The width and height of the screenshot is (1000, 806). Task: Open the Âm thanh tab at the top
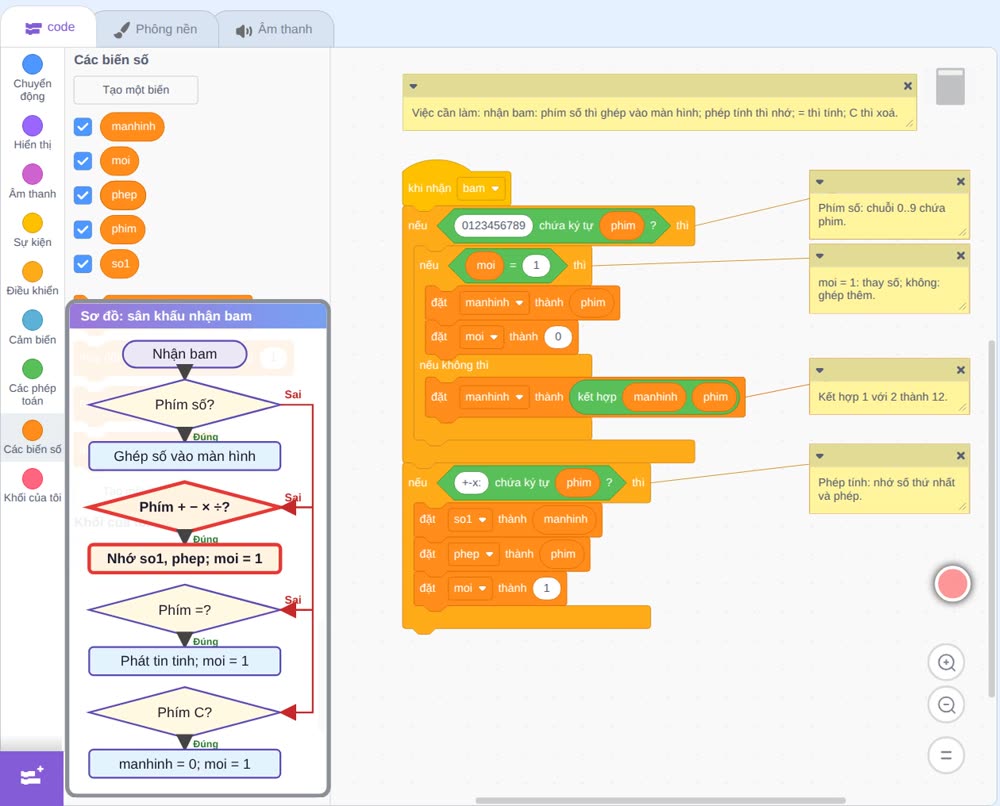pyautogui.click(x=275, y=29)
